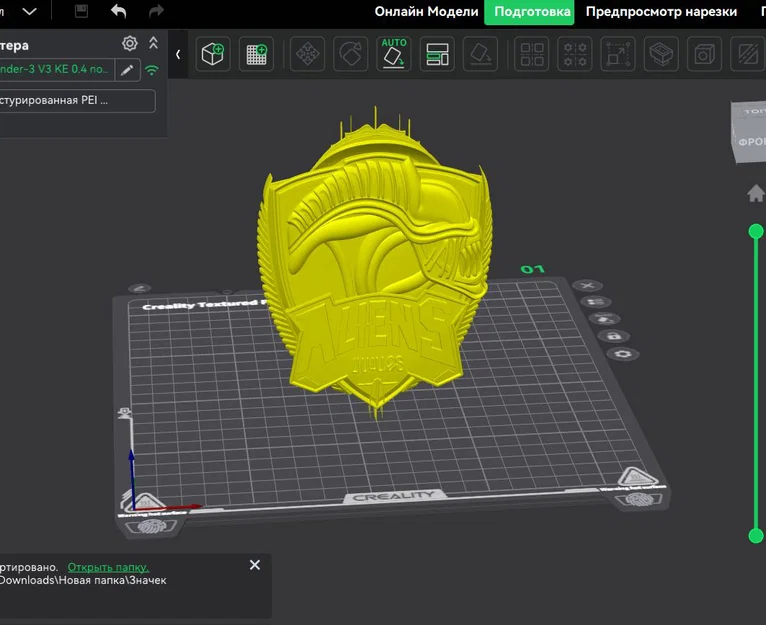
Task: Open Предпросмотр нарезки tab
Action: (661, 12)
